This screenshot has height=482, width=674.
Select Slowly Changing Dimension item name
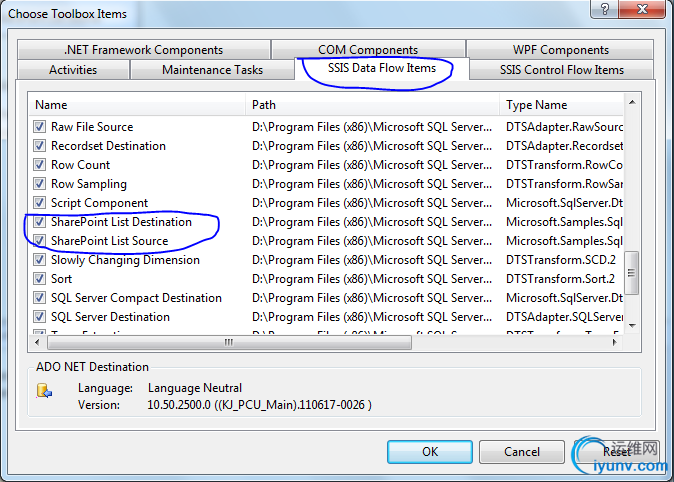[x=125, y=260]
